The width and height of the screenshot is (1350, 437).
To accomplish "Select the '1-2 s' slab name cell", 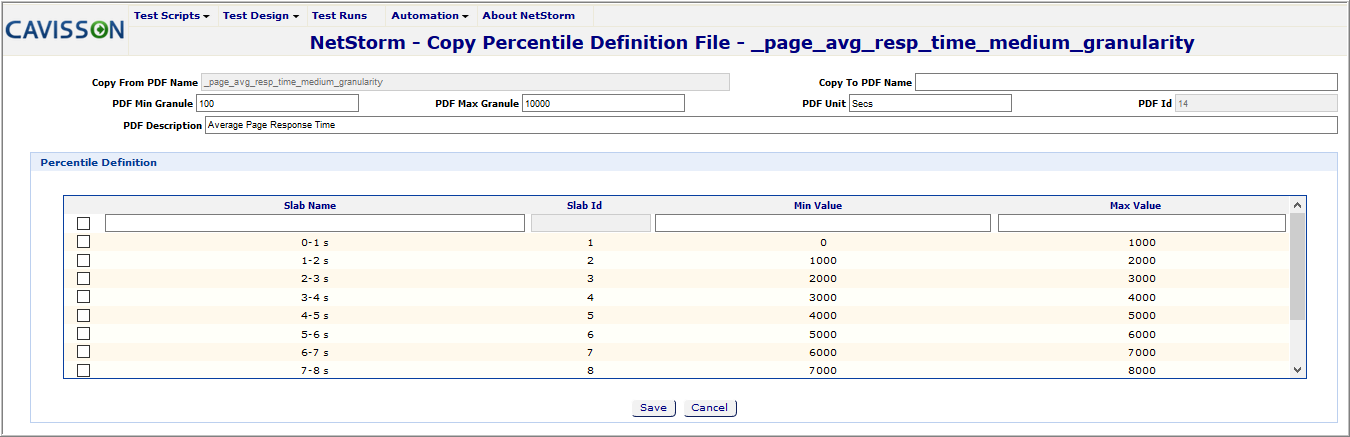I will click(x=315, y=260).
